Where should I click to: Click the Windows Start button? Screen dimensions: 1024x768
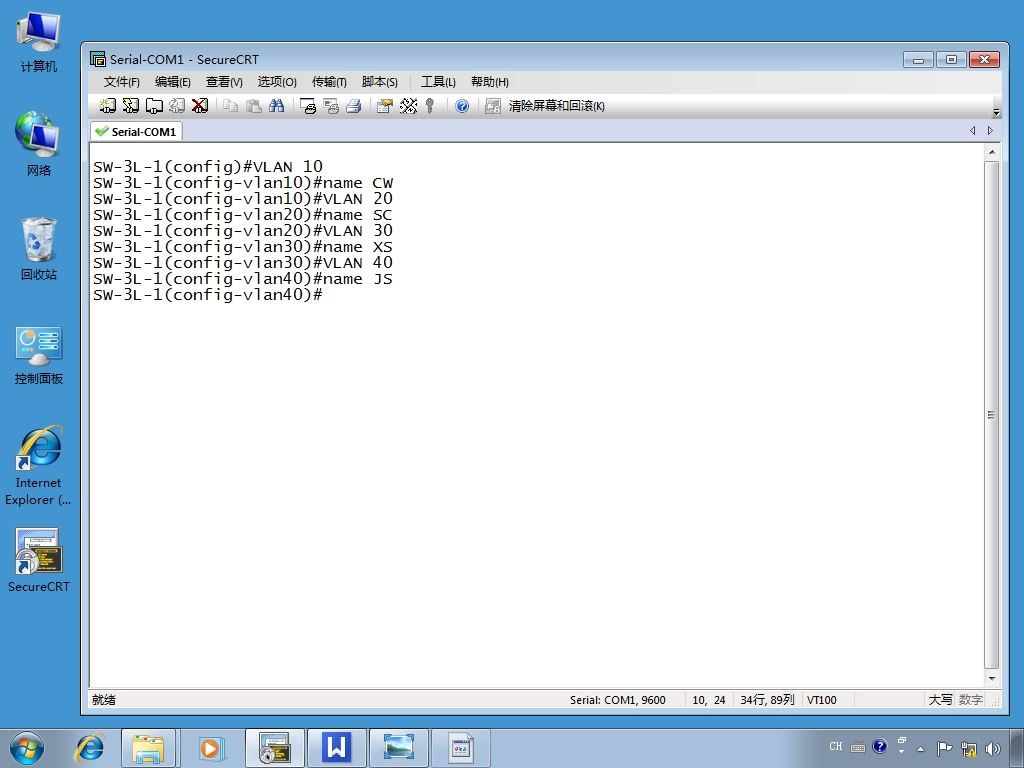(x=27, y=748)
